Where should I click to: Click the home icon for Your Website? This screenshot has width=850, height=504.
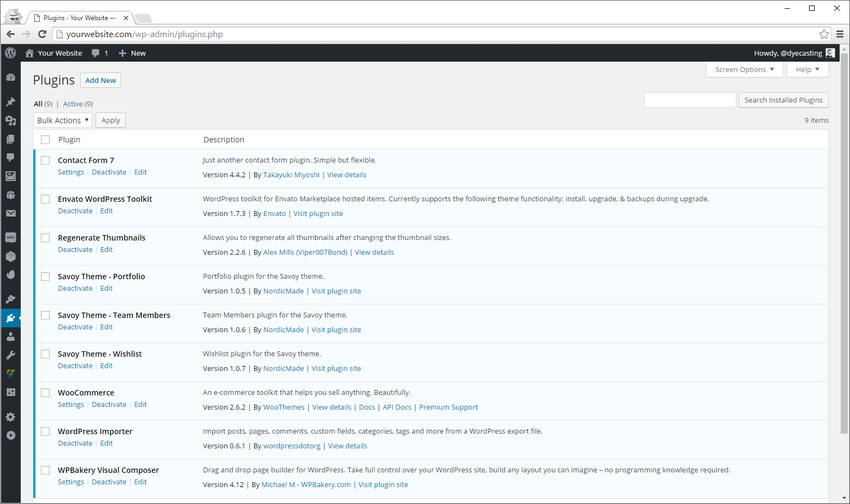30,53
